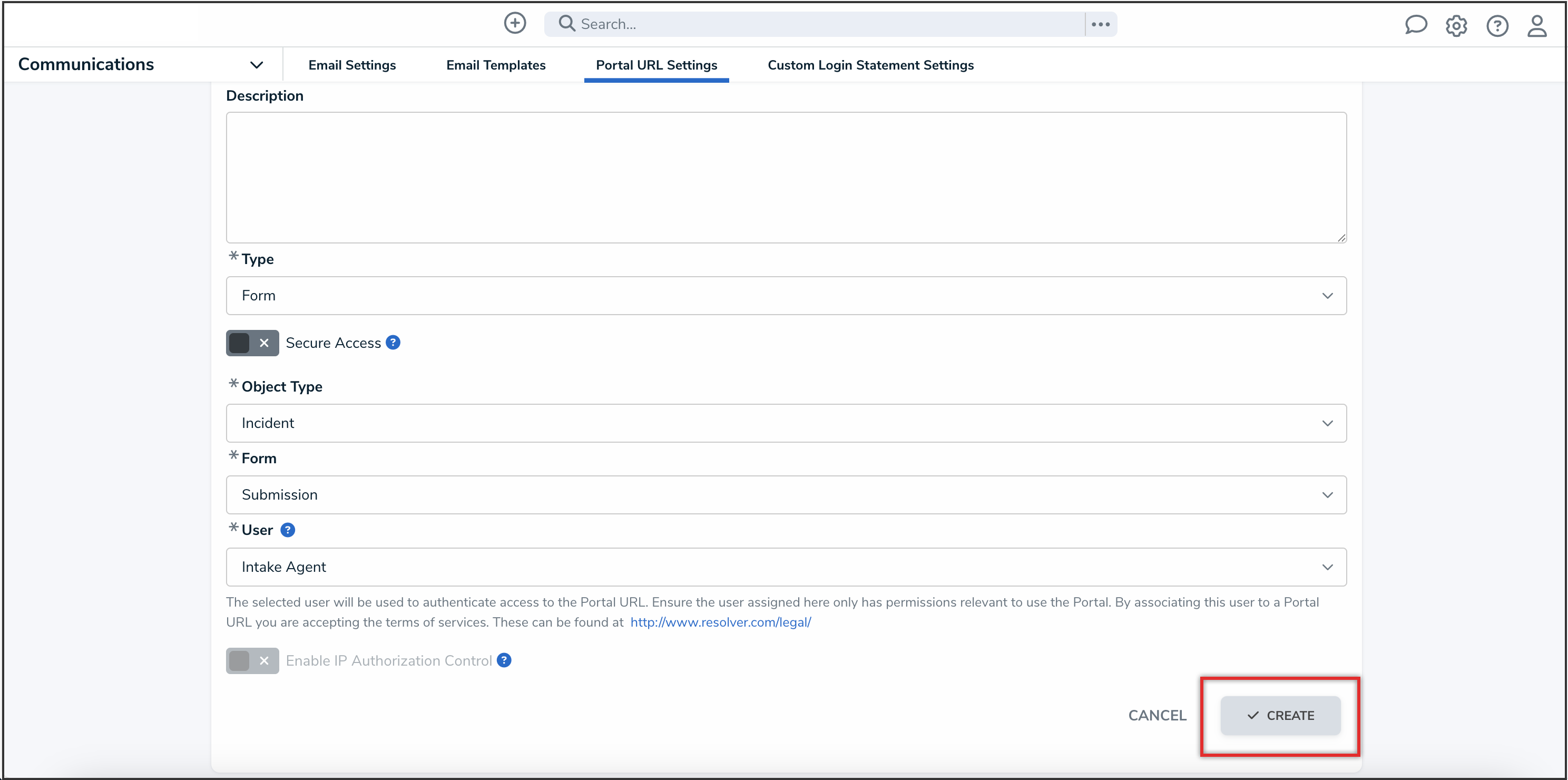Viewport: 1568px width, 780px height.
Task: Open the chat bubble icon
Action: (x=1415, y=25)
